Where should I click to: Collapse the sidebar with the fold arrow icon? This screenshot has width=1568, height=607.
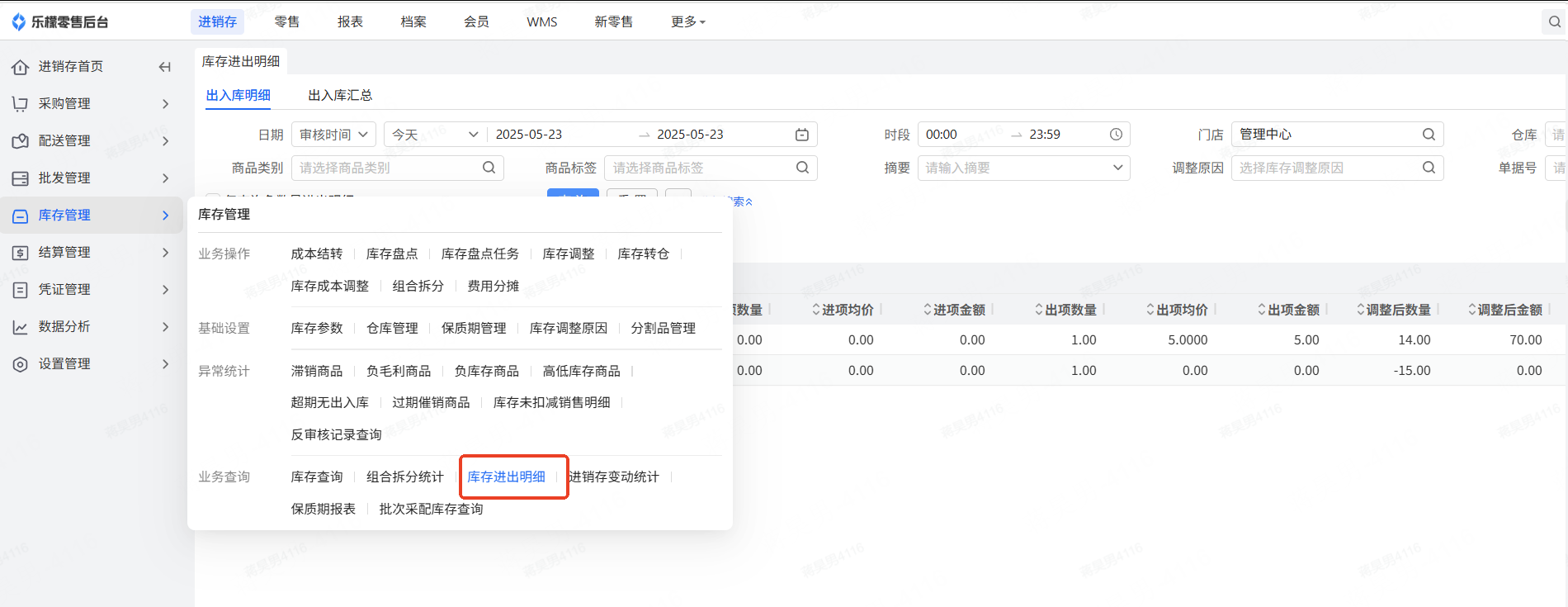coord(165,67)
